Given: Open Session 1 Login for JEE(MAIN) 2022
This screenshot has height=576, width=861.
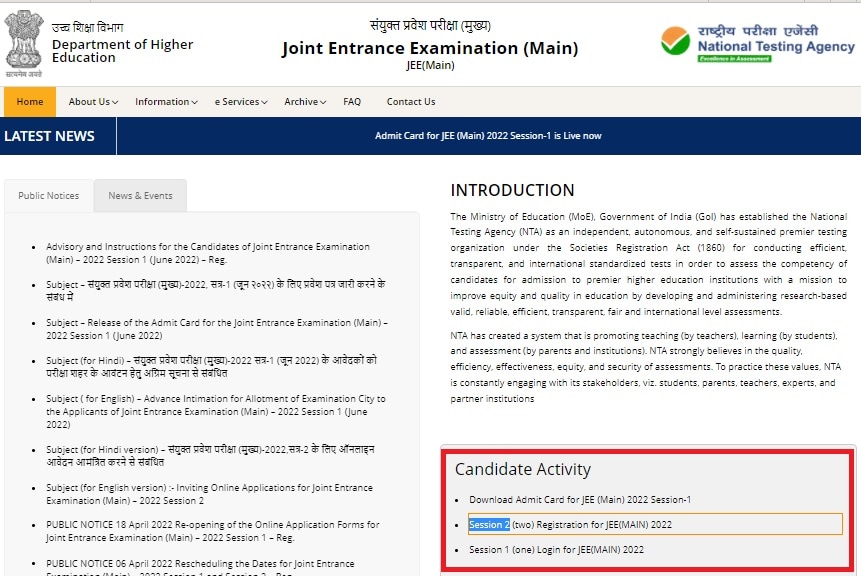Looking at the screenshot, I should click(556, 550).
